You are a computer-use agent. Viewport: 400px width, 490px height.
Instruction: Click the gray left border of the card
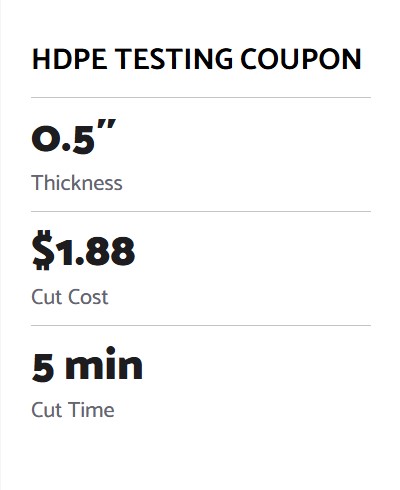(0, 245)
